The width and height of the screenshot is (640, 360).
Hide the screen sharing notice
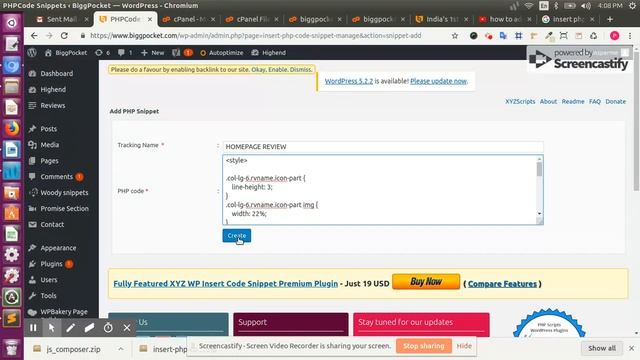[464, 346]
